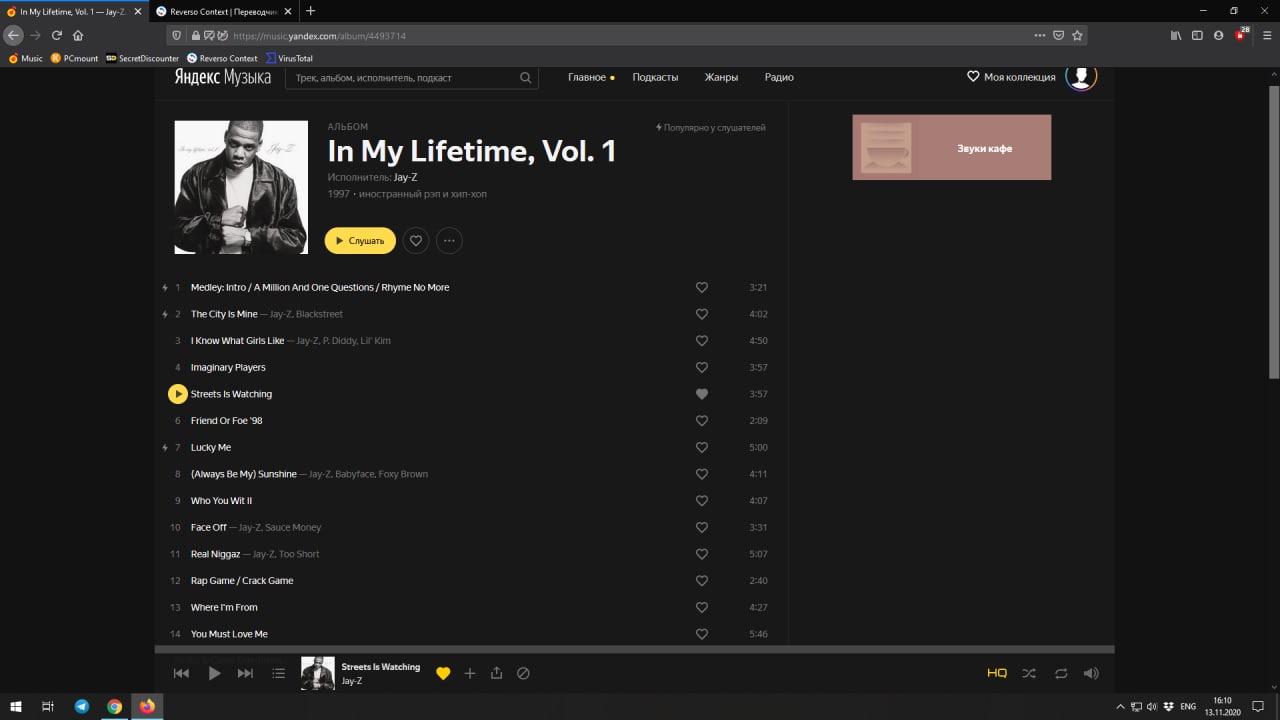Viewport: 1280px width, 720px height.
Task: Open Telegram from the taskbar
Action: pyautogui.click(x=81, y=706)
